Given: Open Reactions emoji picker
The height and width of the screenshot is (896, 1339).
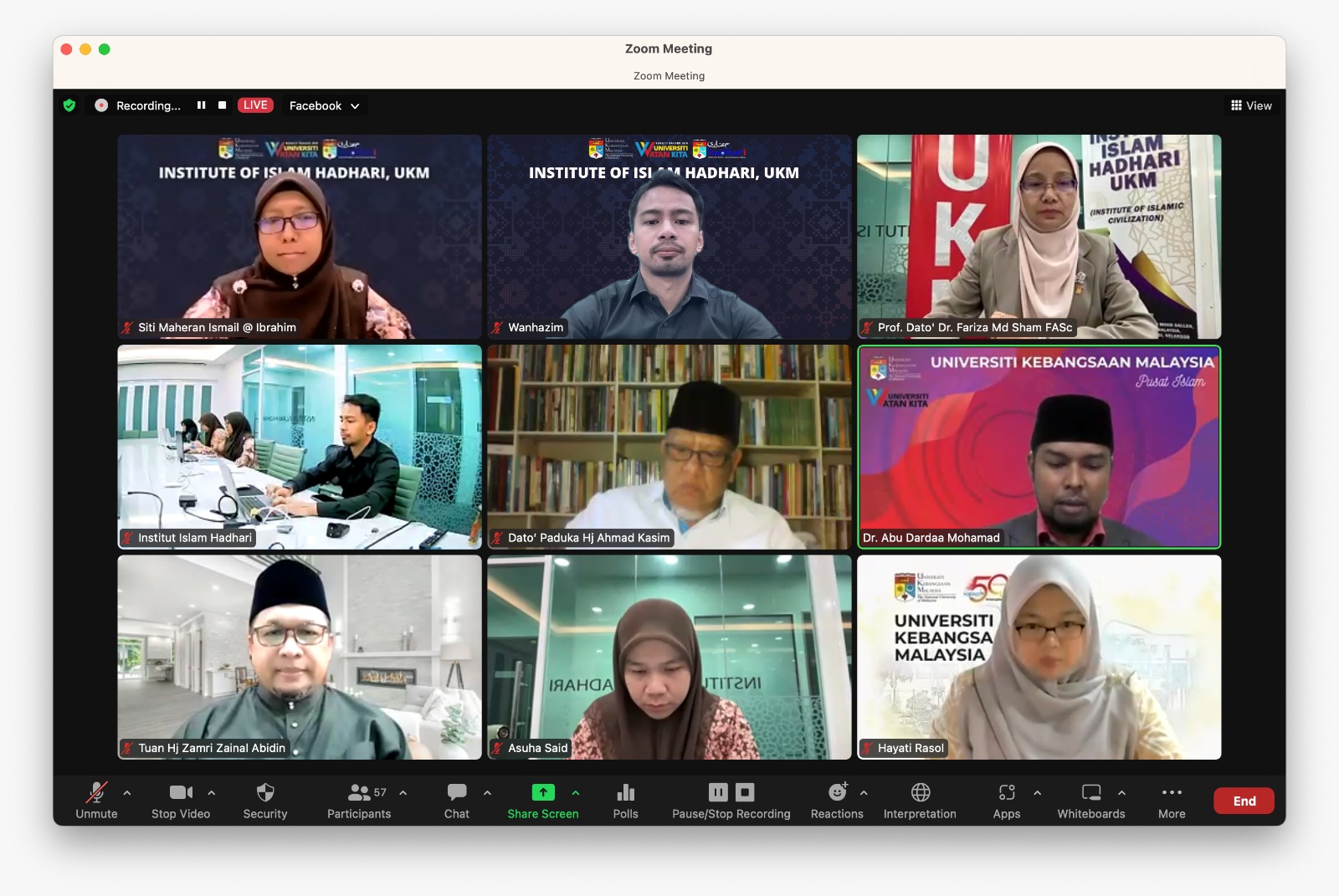Looking at the screenshot, I should (836, 800).
